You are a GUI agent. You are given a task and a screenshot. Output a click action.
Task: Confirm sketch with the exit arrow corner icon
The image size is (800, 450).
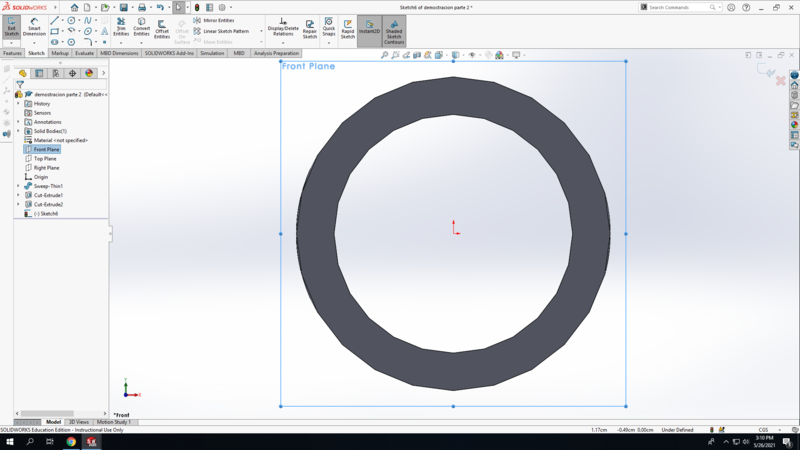pyautogui.click(x=766, y=70)
